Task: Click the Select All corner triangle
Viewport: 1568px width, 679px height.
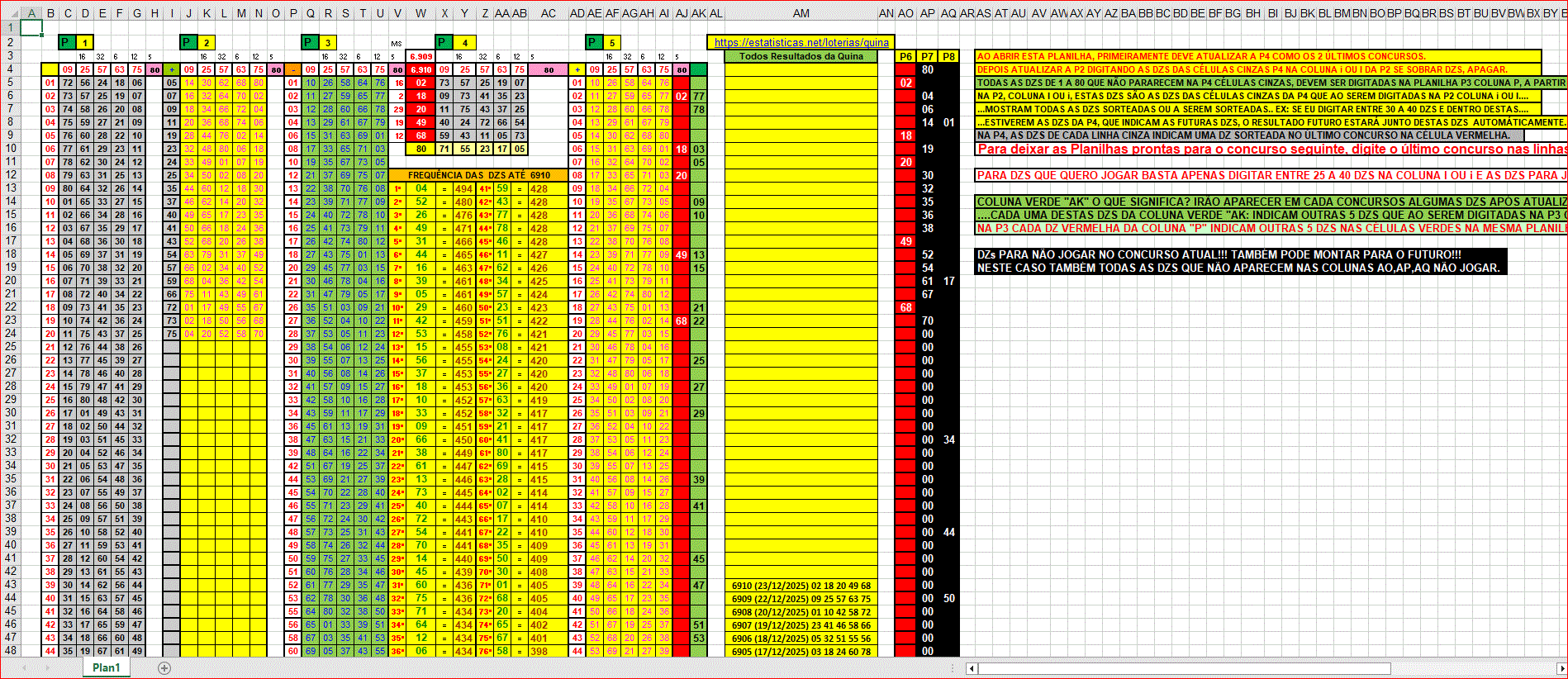Action: pyautogui.click(x=9, y=13)
